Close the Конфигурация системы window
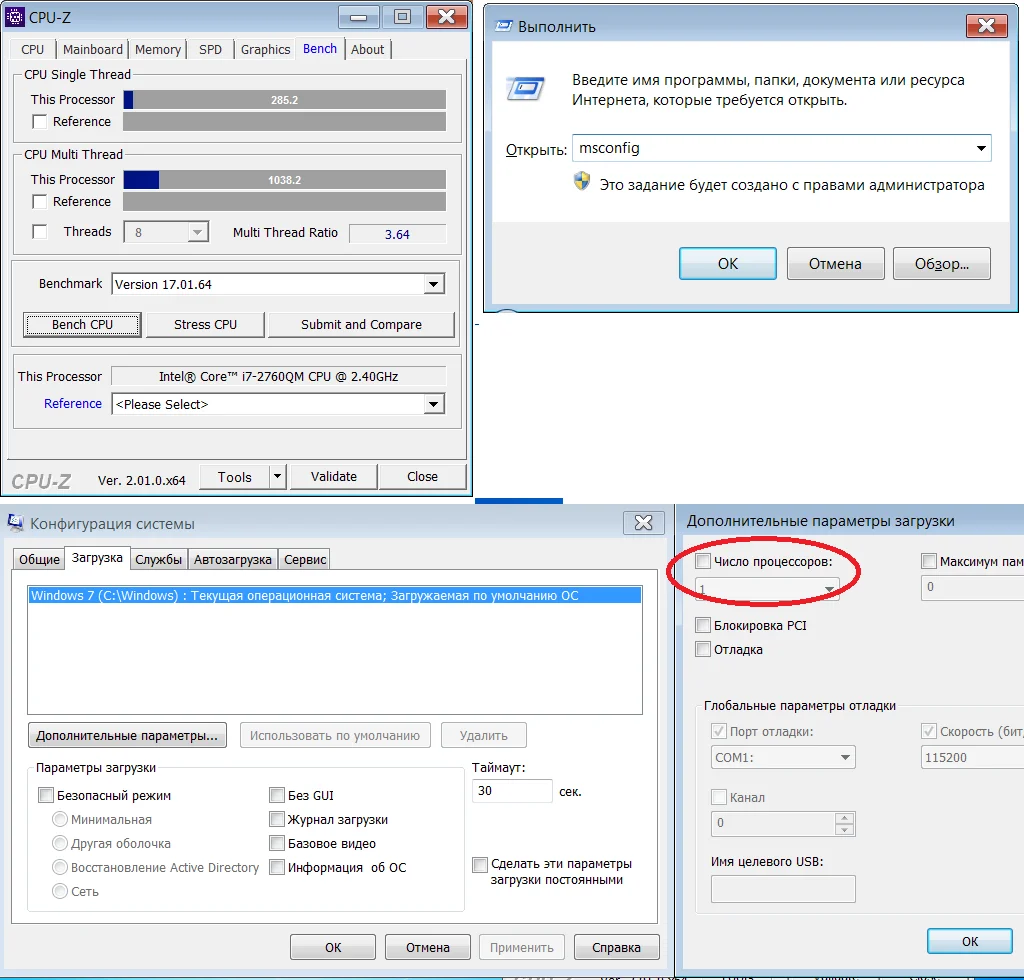 (x=644, y=522)
